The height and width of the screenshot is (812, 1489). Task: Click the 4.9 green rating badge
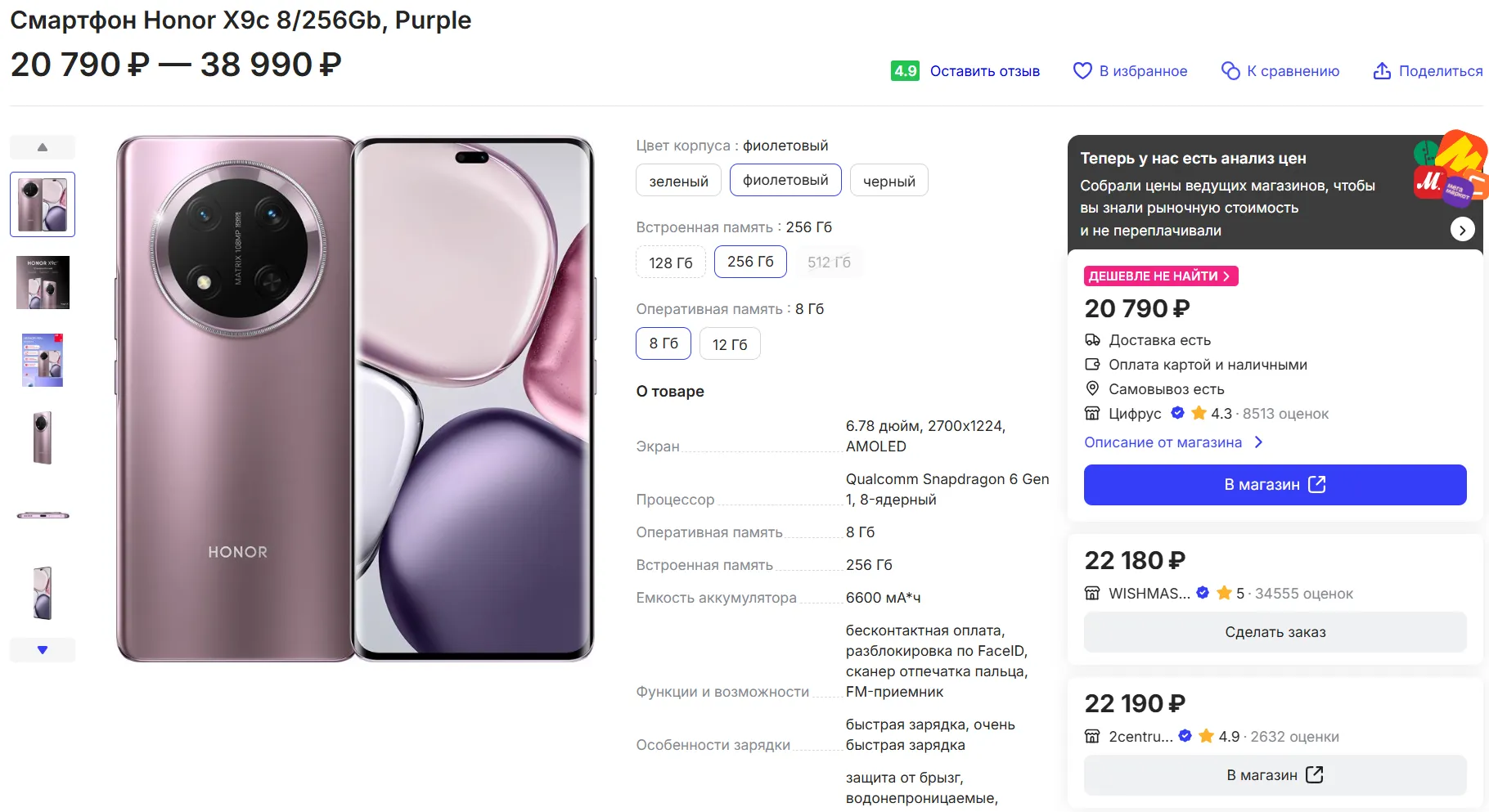point(905,71)
